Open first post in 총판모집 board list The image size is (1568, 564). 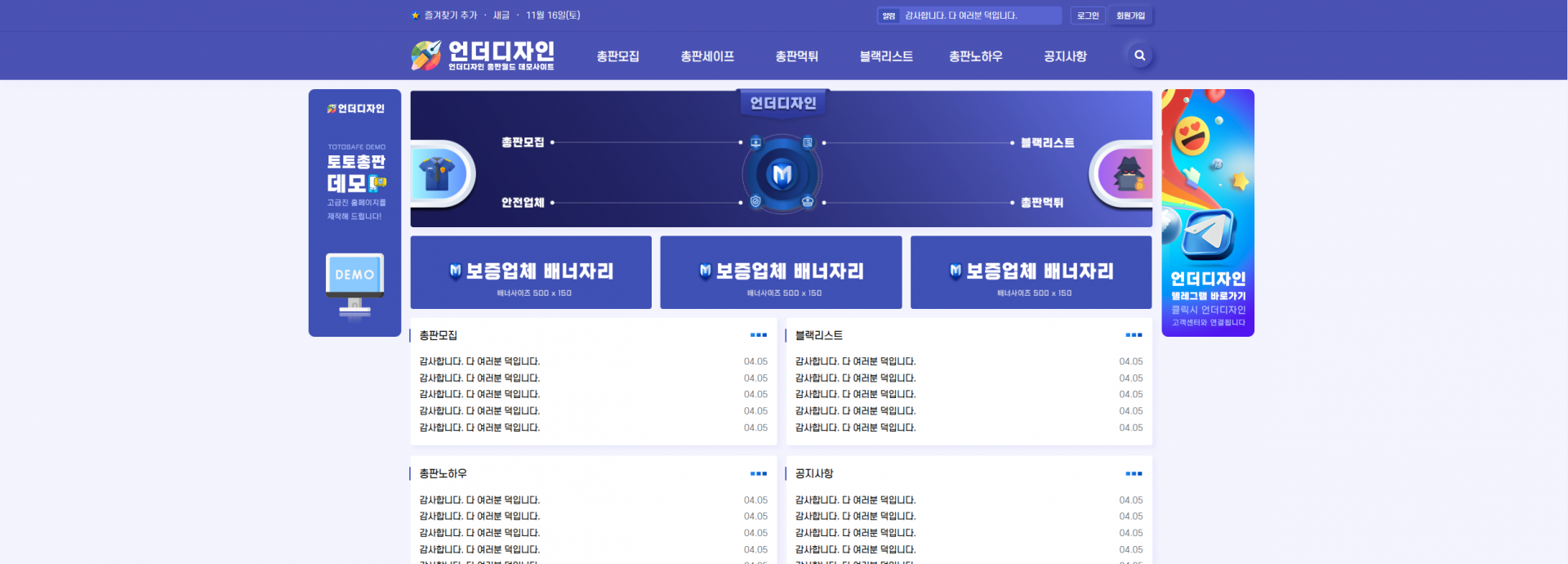479,361
